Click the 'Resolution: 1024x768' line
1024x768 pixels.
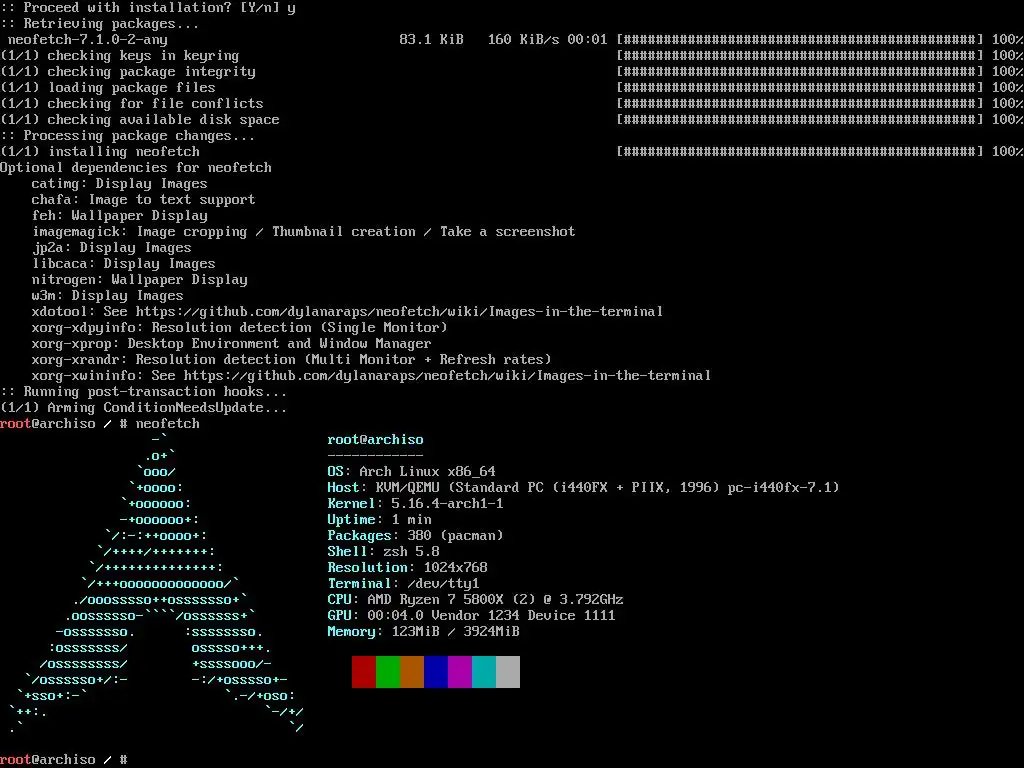click(x=408, y=568)
